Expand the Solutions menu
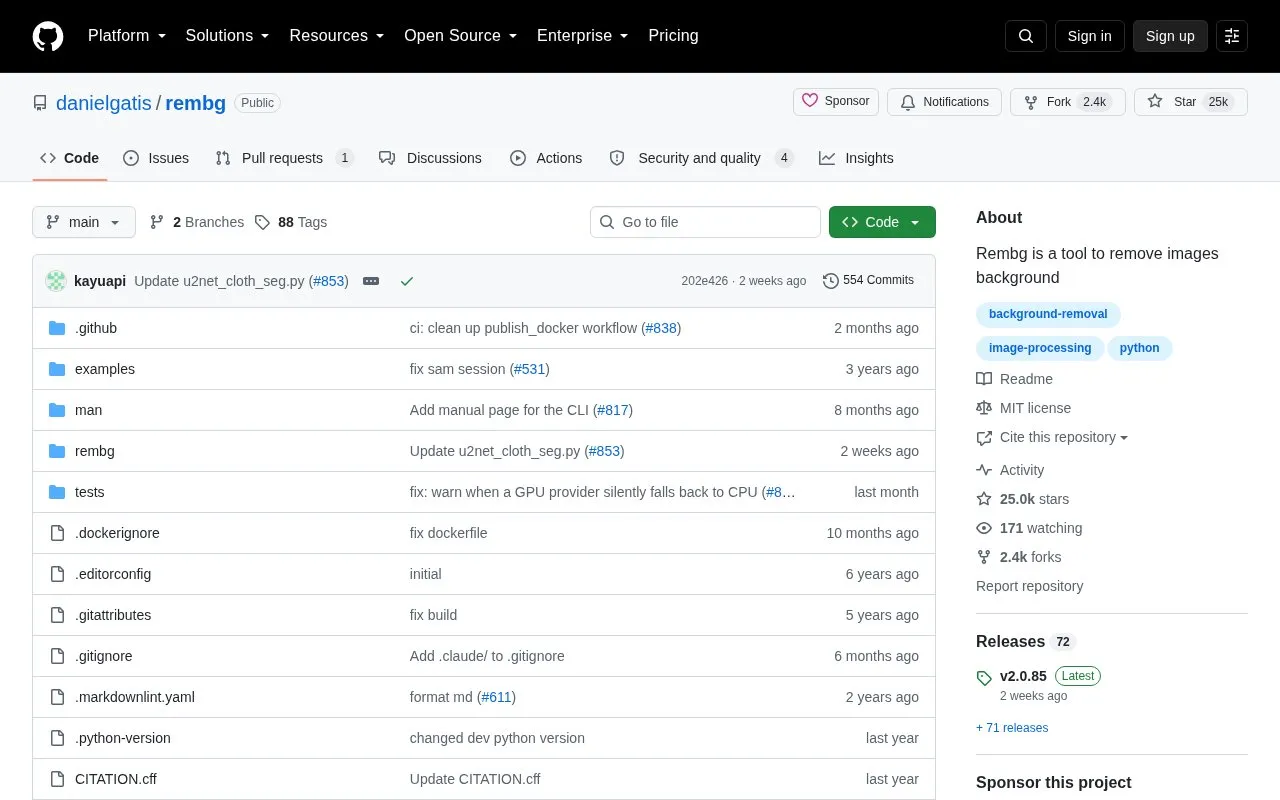 click(228, 36)
